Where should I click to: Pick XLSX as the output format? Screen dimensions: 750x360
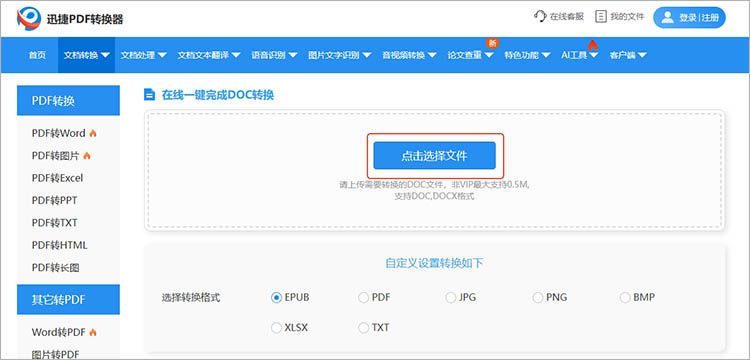pyautogui.click(x=276, y=328)
